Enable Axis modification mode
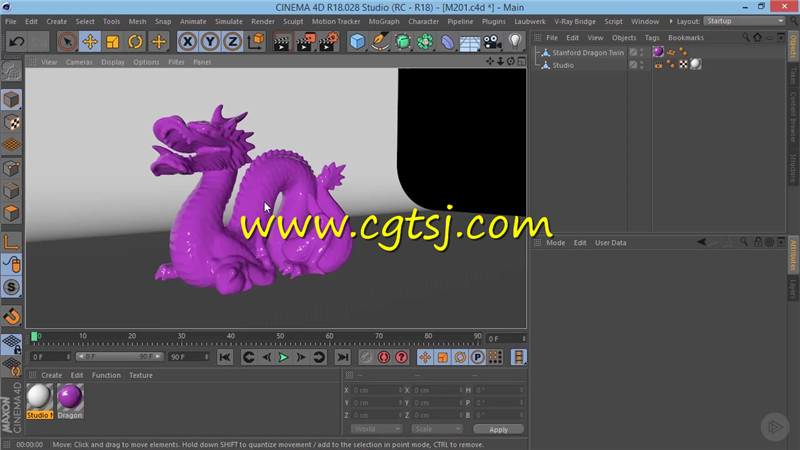Viewport: 800px width, 450px height. (11, 241)
